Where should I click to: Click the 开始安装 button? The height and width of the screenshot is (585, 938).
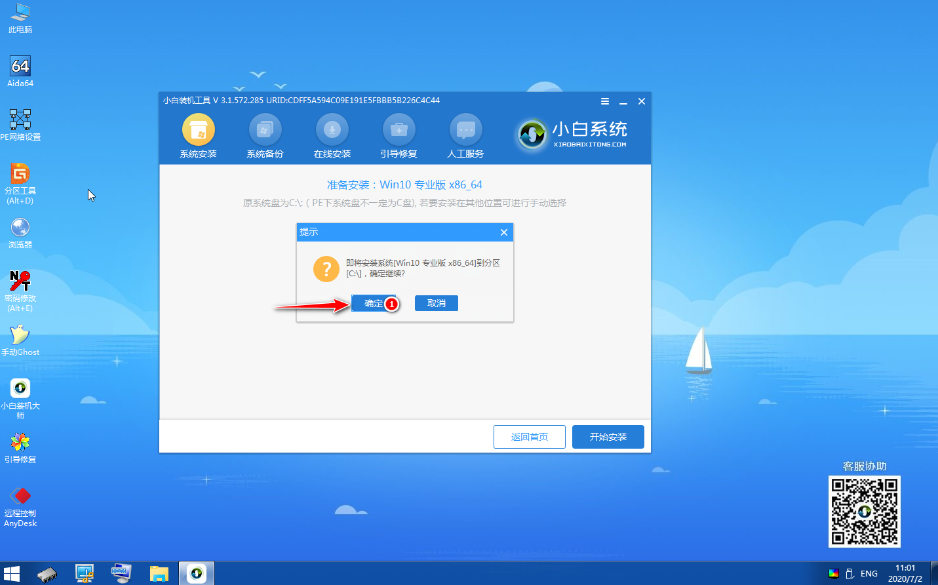point(608,437)
